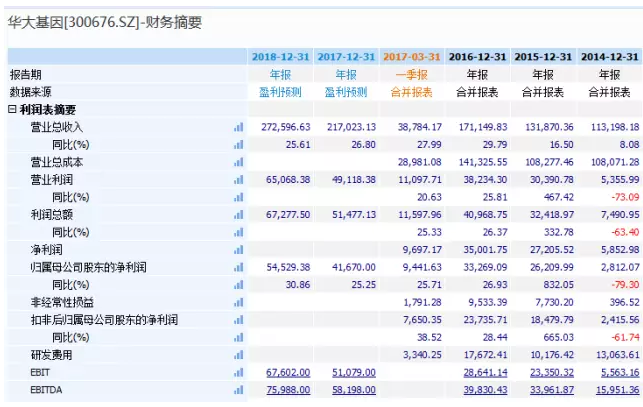This screenshot has height=407, width=643.
Task: Open 一季报 report link
Action: point(412,75)
